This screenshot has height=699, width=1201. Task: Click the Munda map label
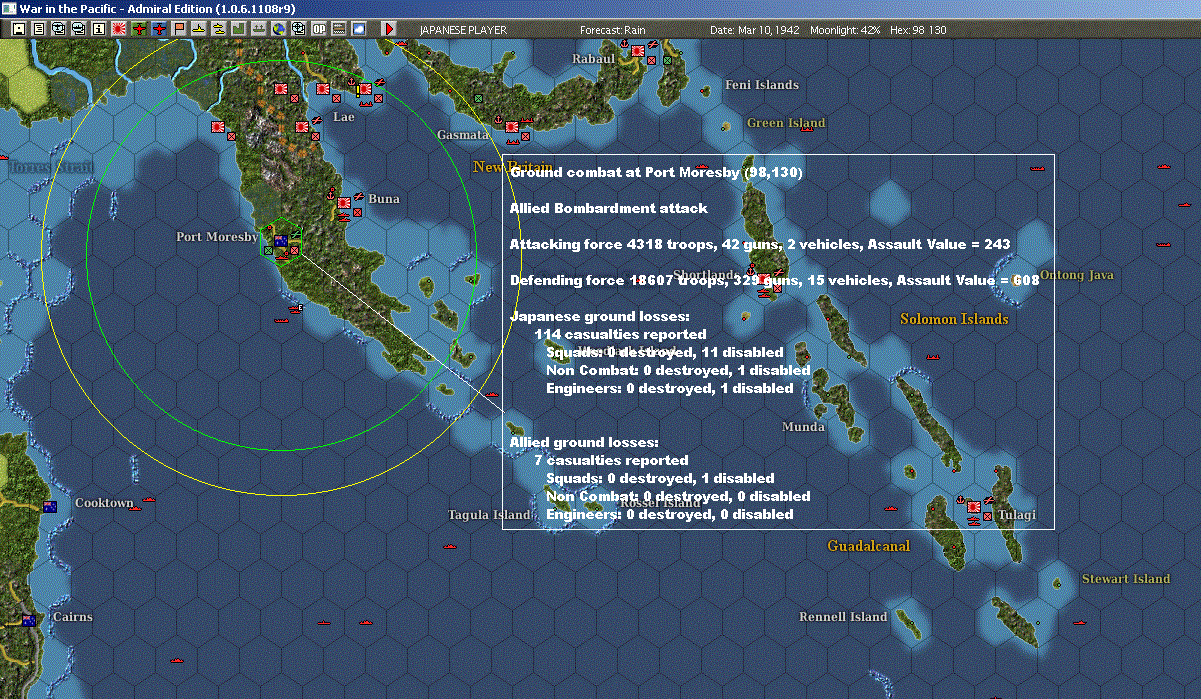(x=804, y=427)
